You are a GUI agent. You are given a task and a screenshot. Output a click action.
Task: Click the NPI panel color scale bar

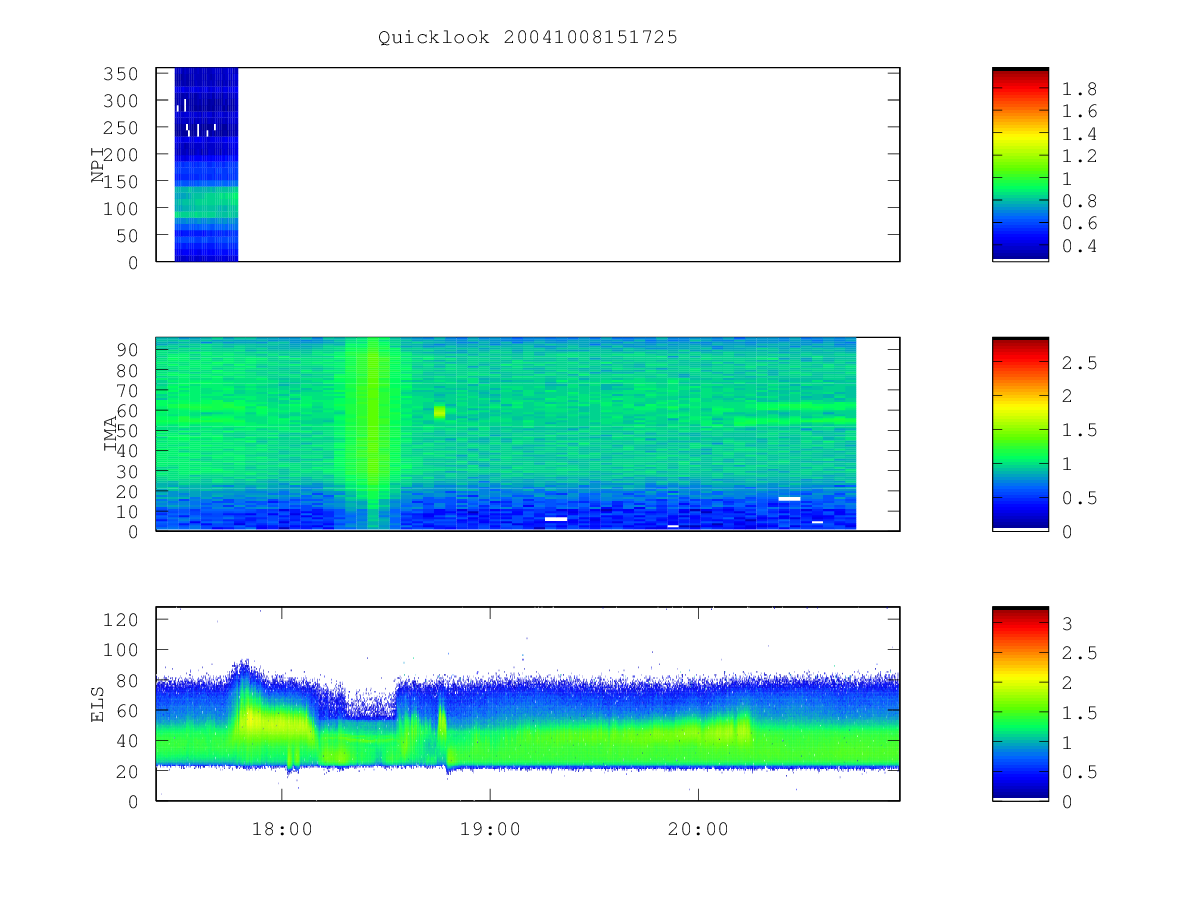[x=1020, y=164]
